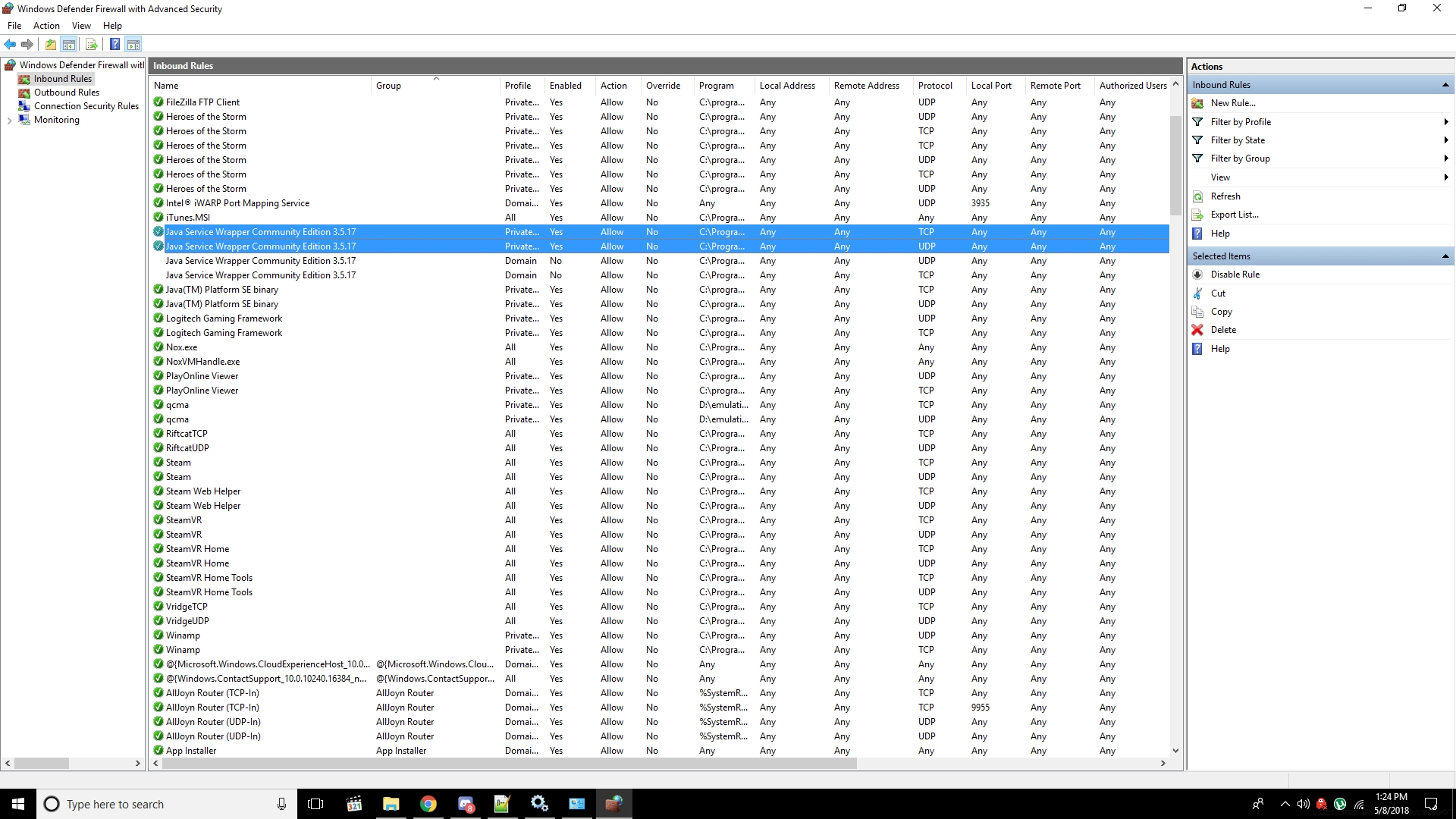Click the Help icon under Inbound Rules actions
This screenshot has width=1456, height=819.
(x=1197, y=234)
